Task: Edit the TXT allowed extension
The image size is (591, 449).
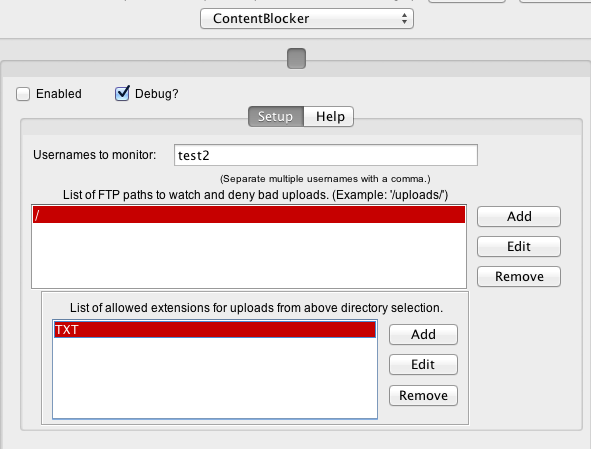Action: coord(423,365)
